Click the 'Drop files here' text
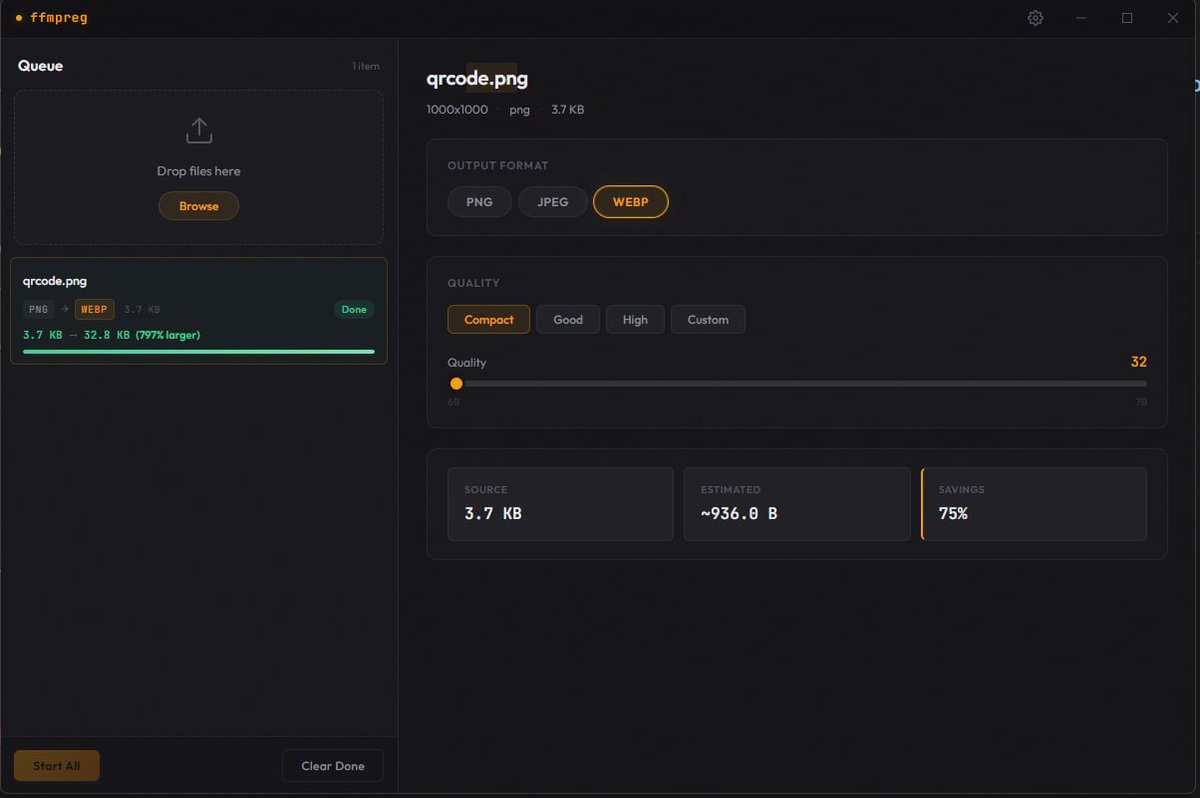This screenshot has width=1200, height=798. (x=199, y=171)
